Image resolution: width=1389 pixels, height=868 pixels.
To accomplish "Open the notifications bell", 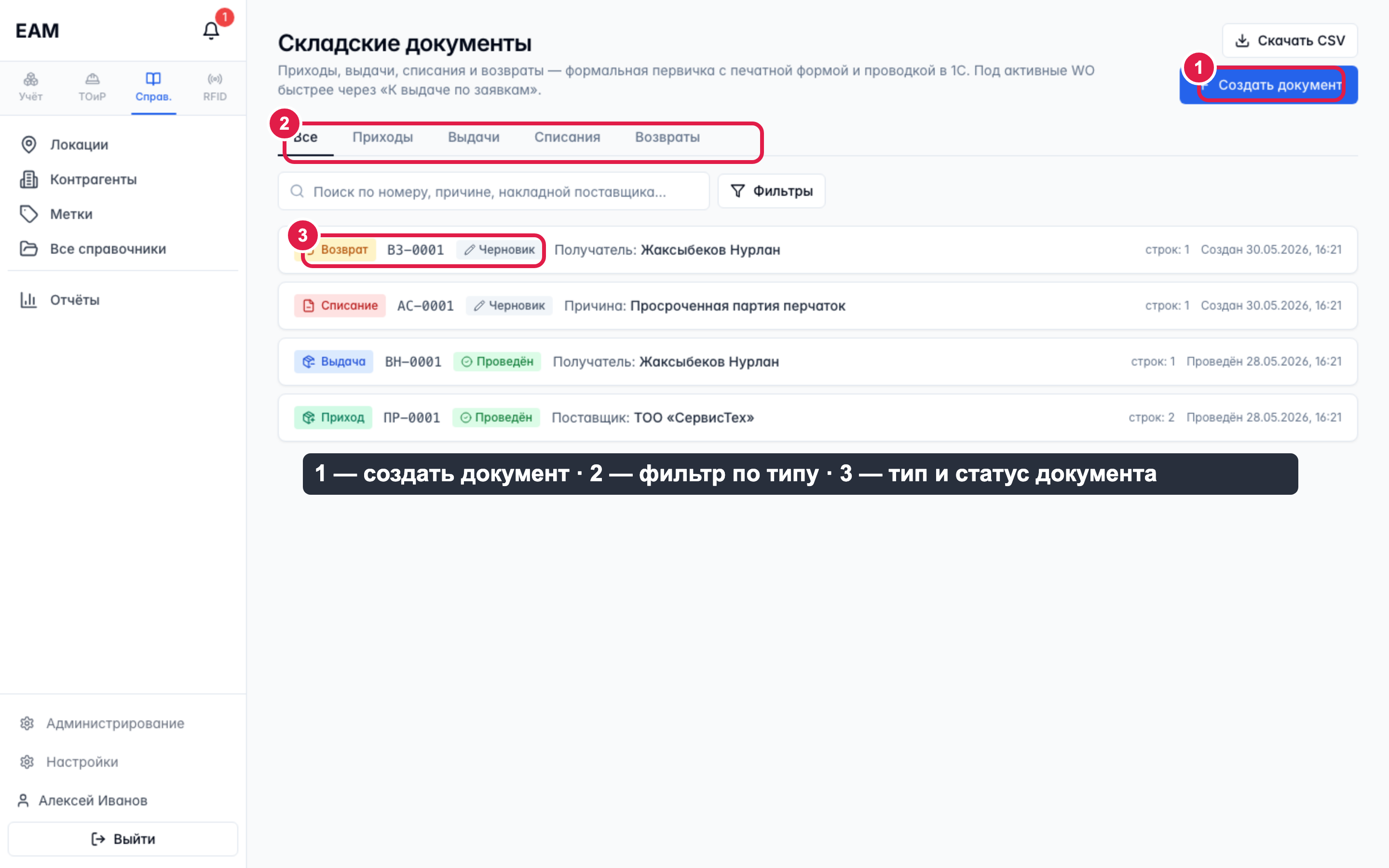I will 211,30.
